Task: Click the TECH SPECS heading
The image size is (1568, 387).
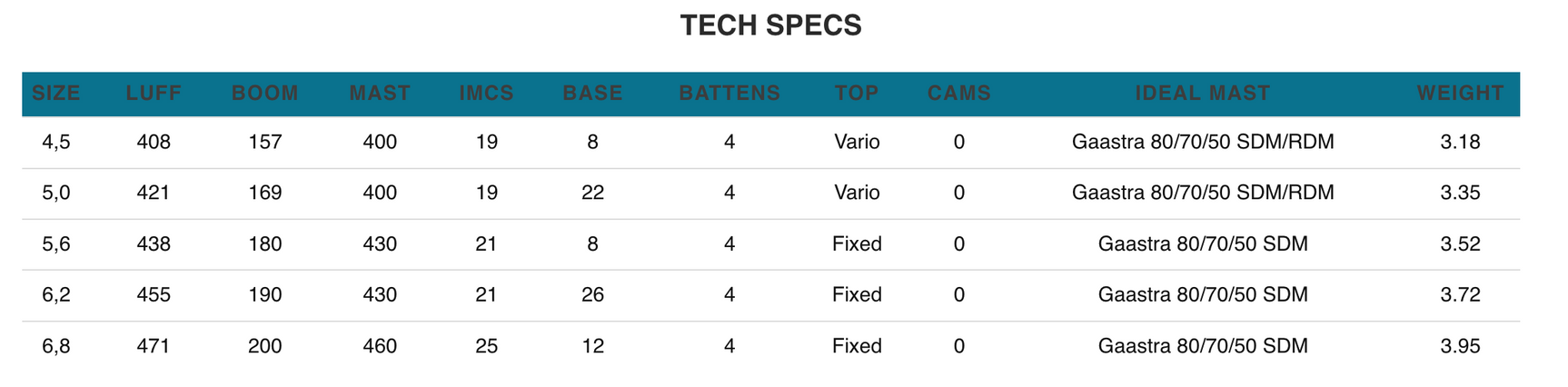Action: tap(770, 25)
